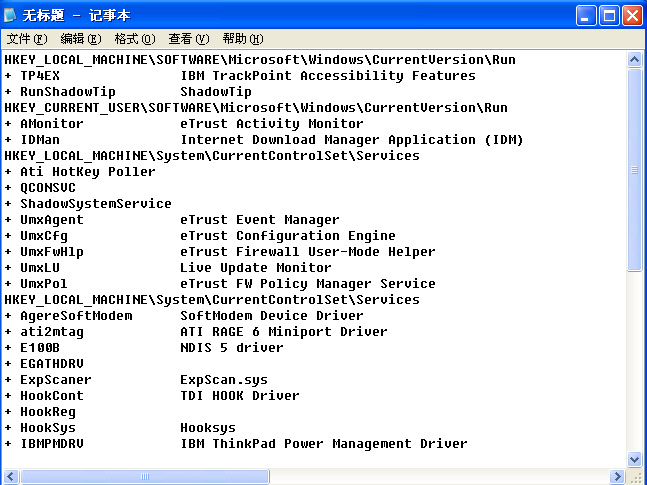Click 'IBM TrackPoint Accessibility Features' text
647x485 pixels.
[328, 76]
